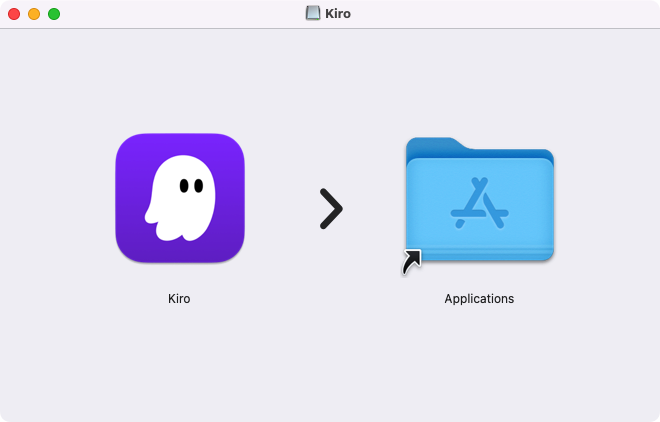Click the disk volume icon in title bar
Viewport: 660px width, 422px height.
313,13
